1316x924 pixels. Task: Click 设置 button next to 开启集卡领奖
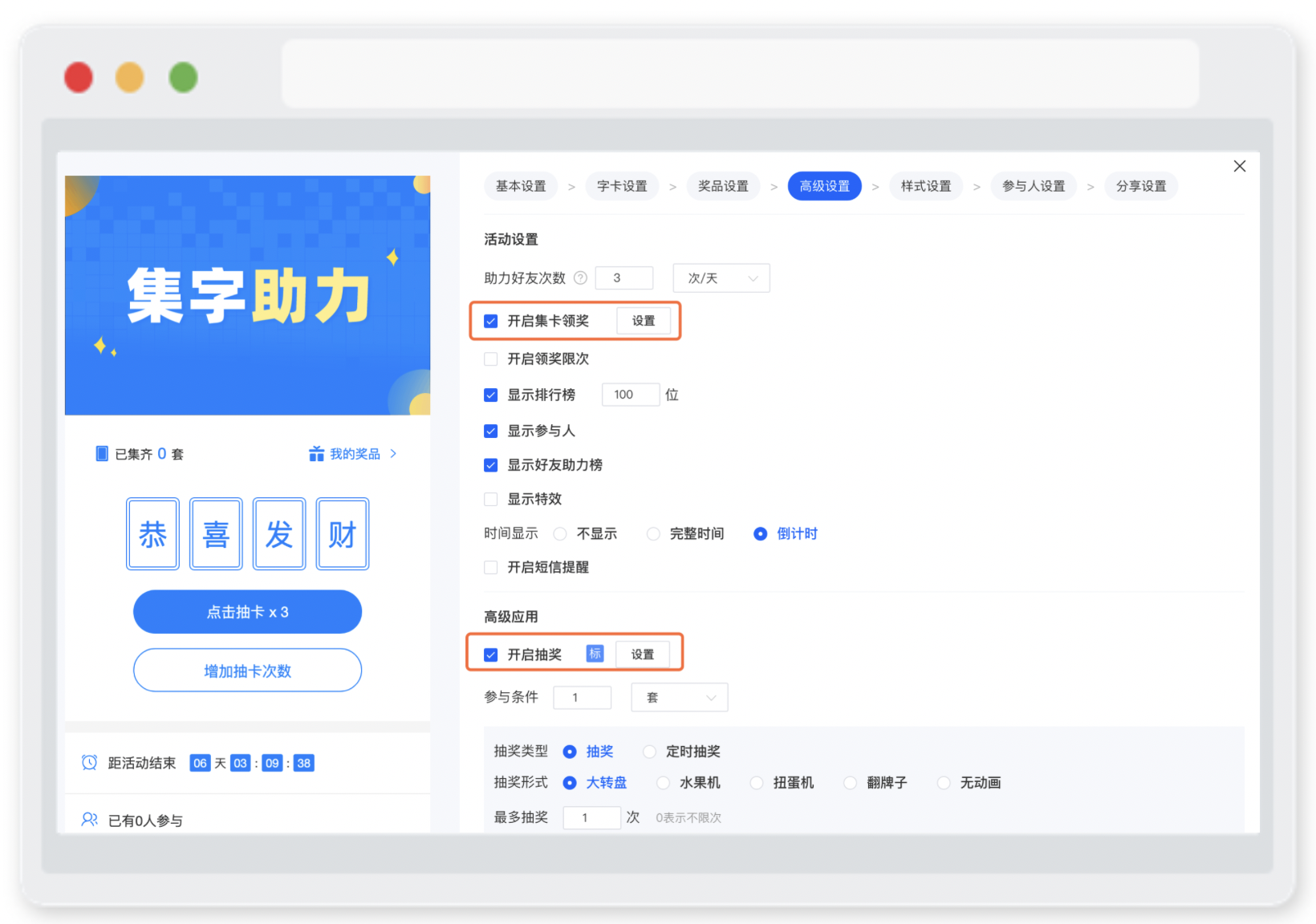(643, 321)
